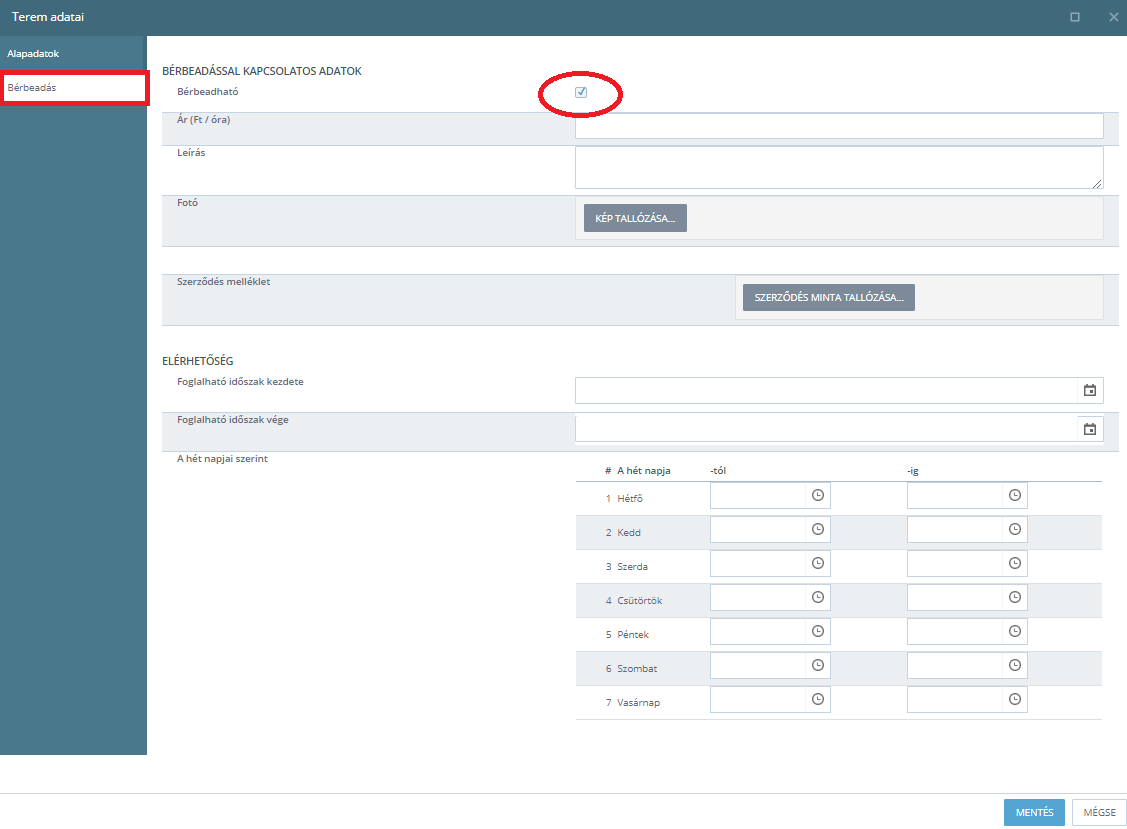Focus Foglalható időszak vége date field
The height and width of the screenshot is (829, 1127).
pos(827,429)
